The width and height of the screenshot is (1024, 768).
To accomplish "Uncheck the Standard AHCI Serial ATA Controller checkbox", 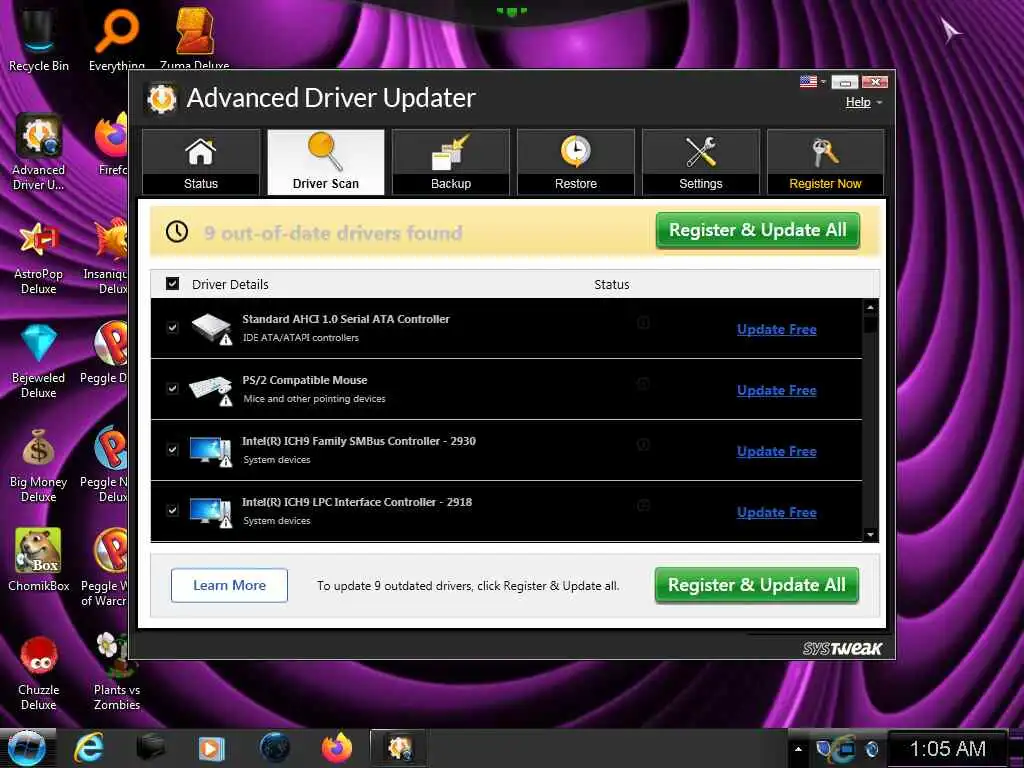I will click(172, 327).
